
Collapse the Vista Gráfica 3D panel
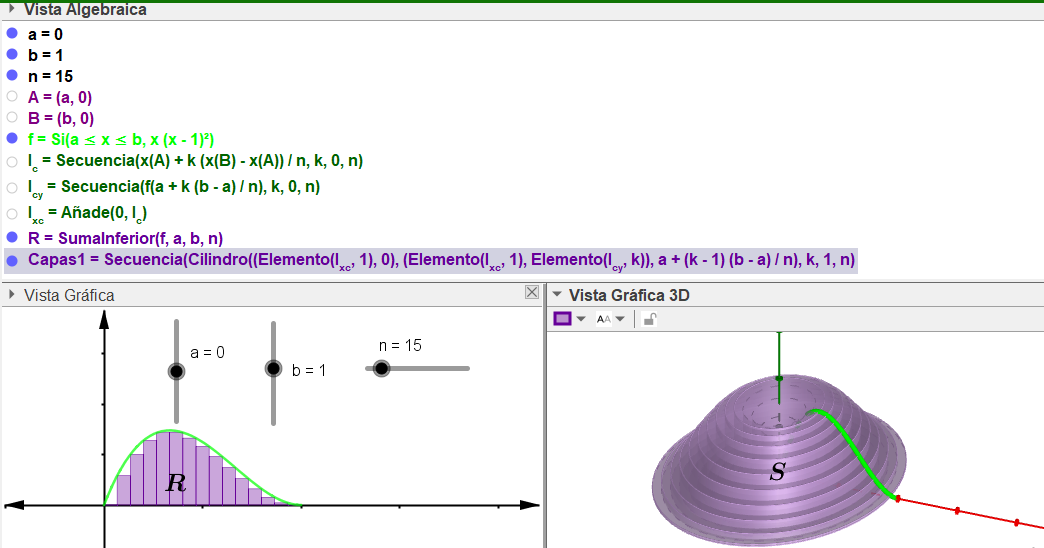coord(558,295)
